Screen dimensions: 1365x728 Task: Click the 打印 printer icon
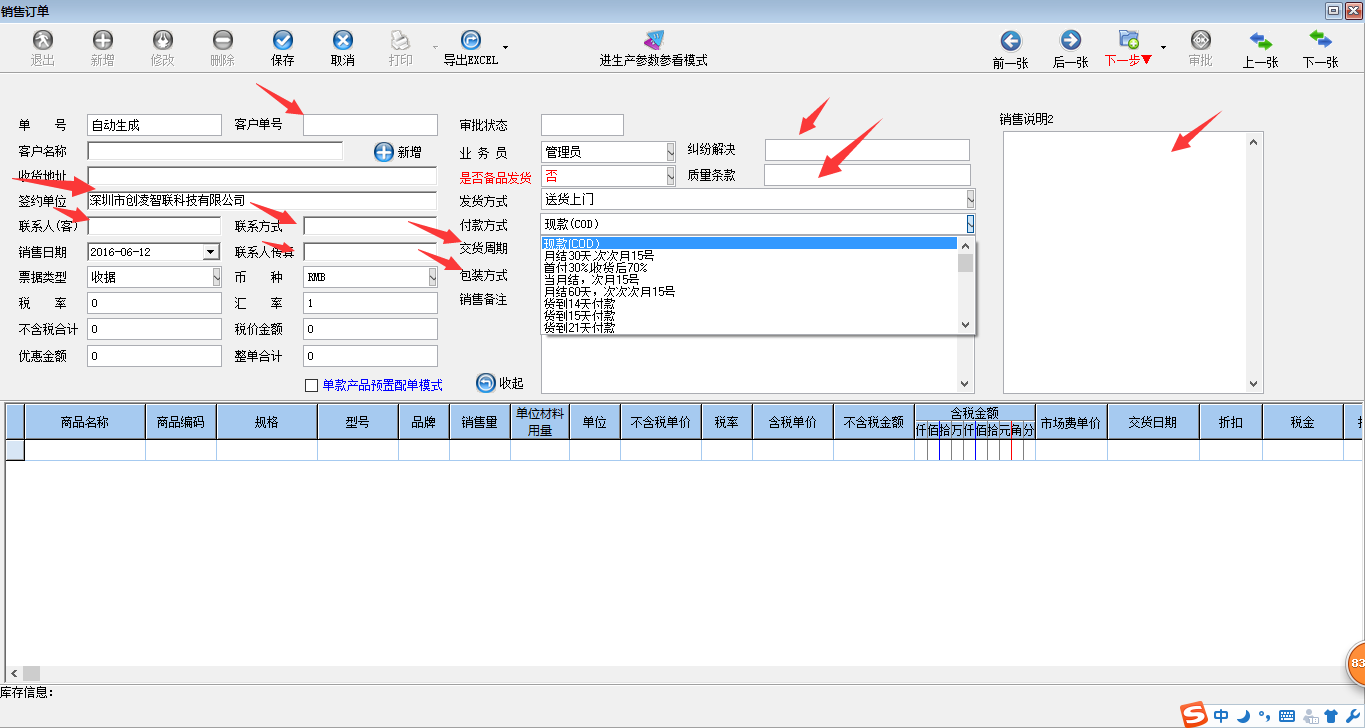coord(400,40)
